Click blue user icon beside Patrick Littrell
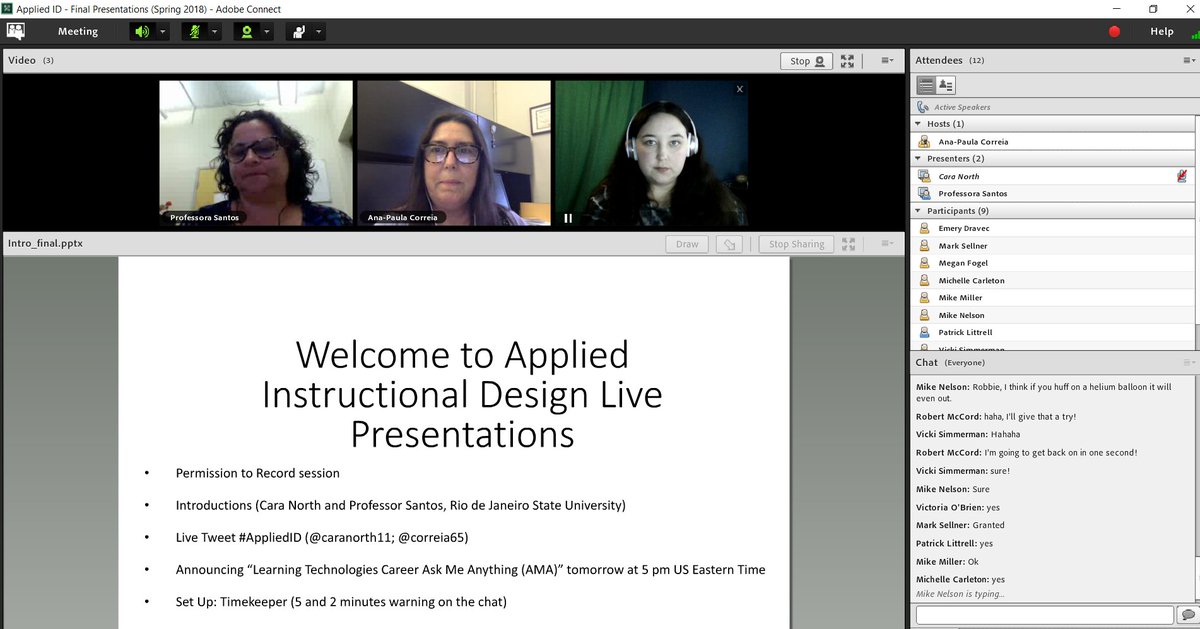This screenshot has width=1200, height=629. [925, 332]
